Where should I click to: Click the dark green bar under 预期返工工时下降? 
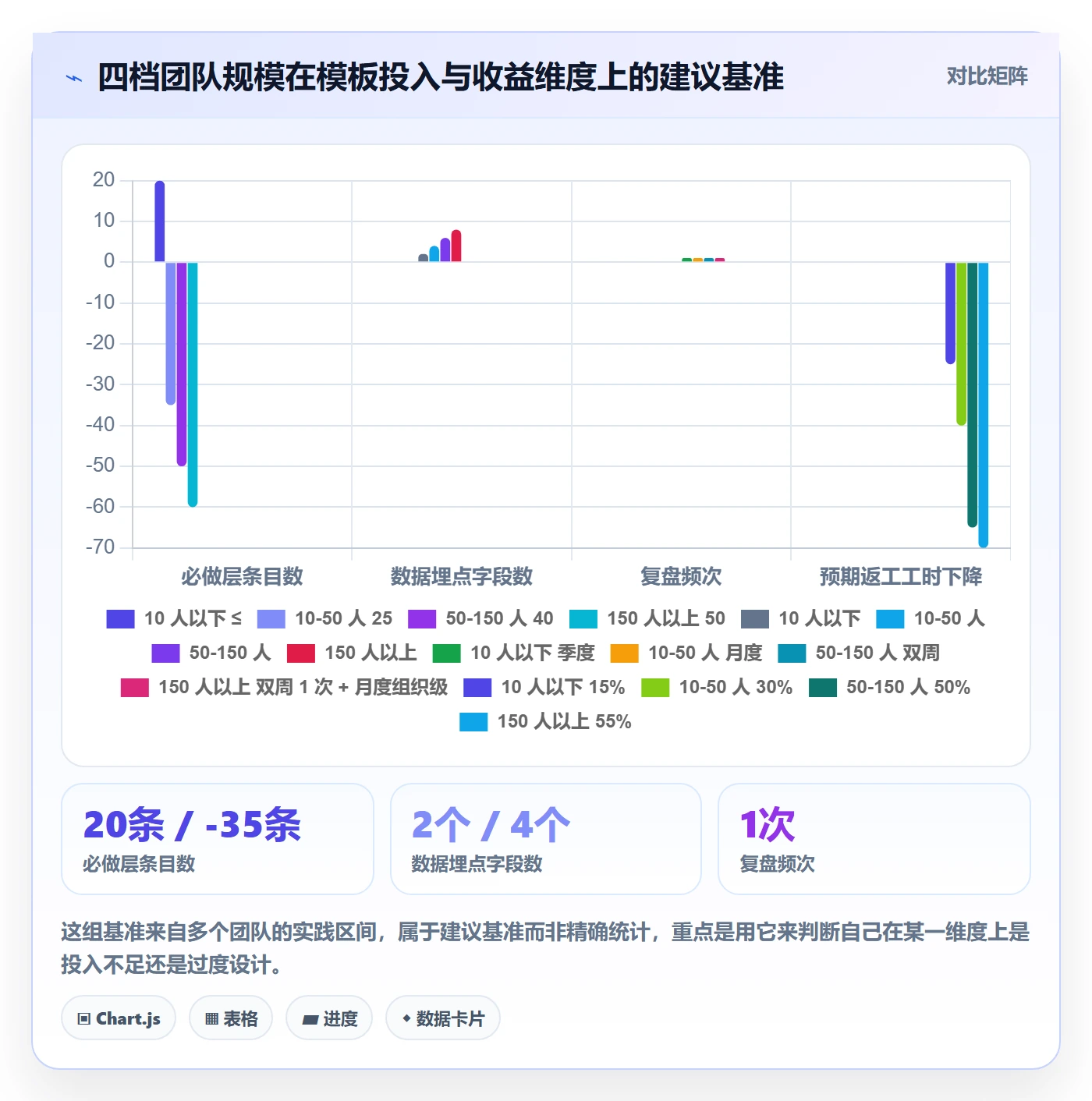tap(973, 395)
